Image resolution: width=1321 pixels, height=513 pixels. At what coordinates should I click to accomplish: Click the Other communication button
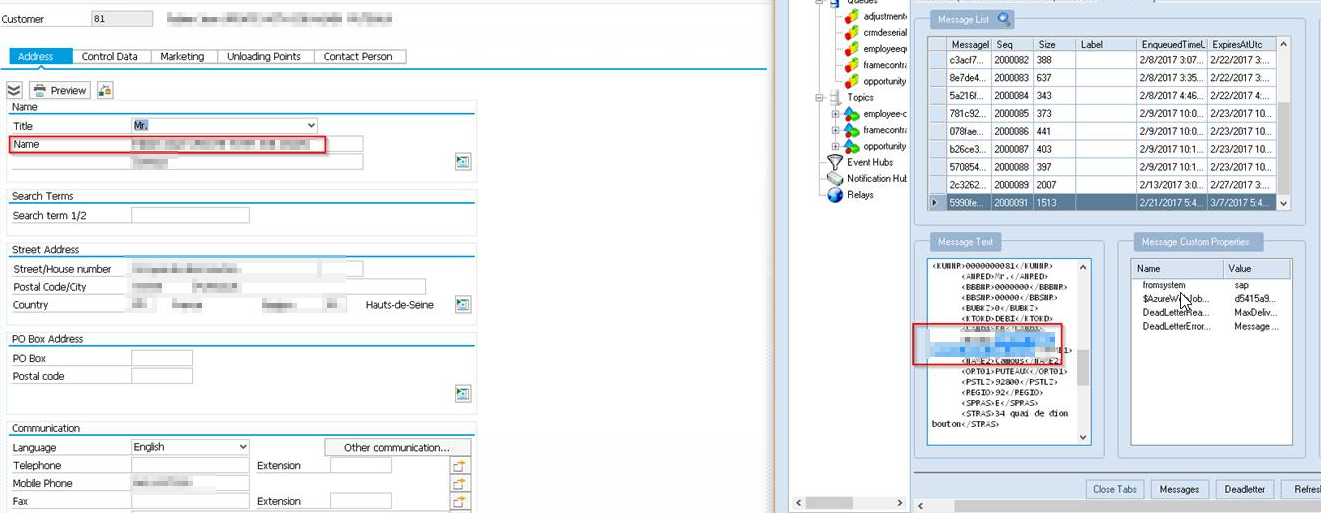click(397, 447)
